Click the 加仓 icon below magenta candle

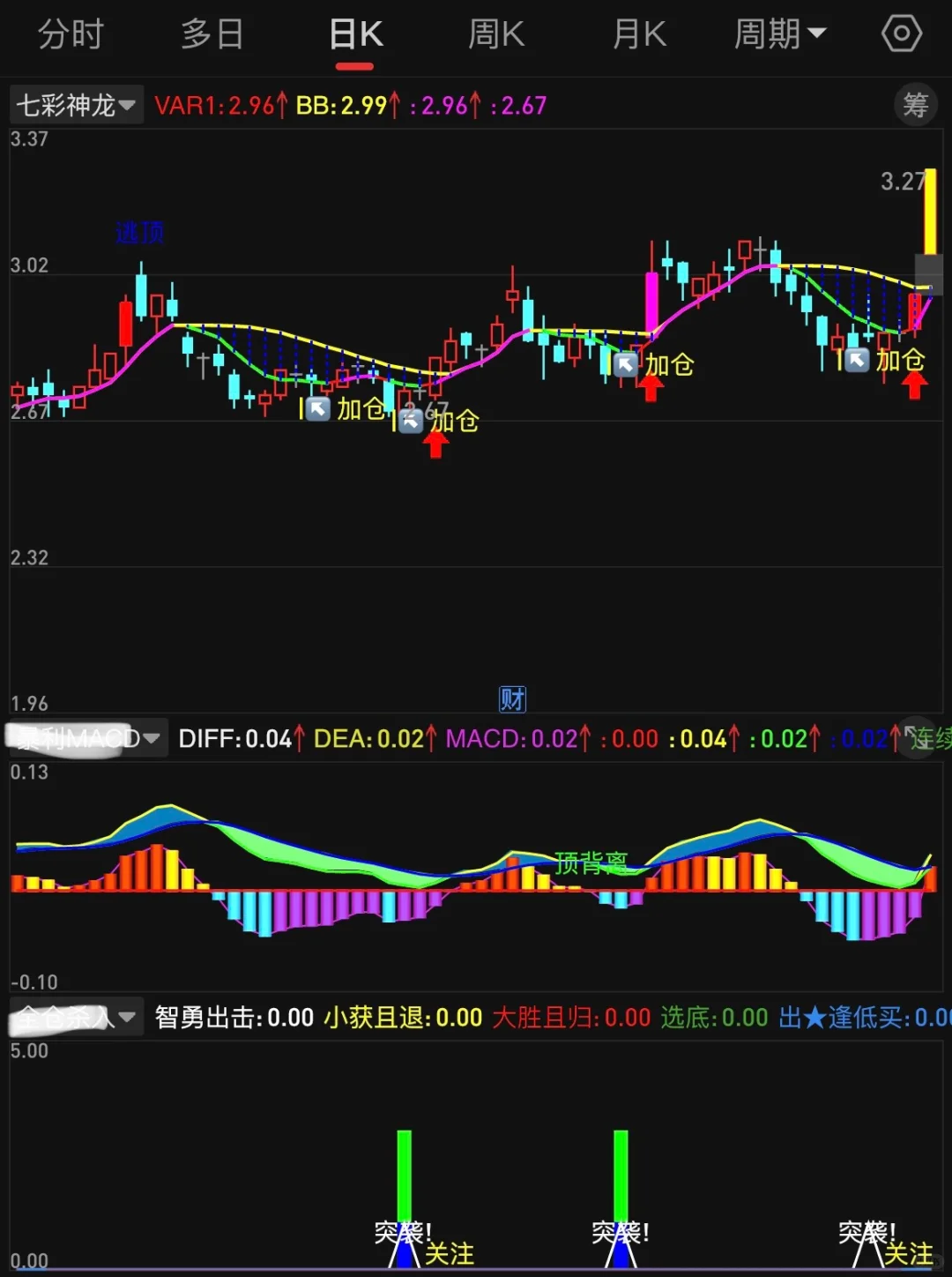pyautogui.click(x=626, y=364)
